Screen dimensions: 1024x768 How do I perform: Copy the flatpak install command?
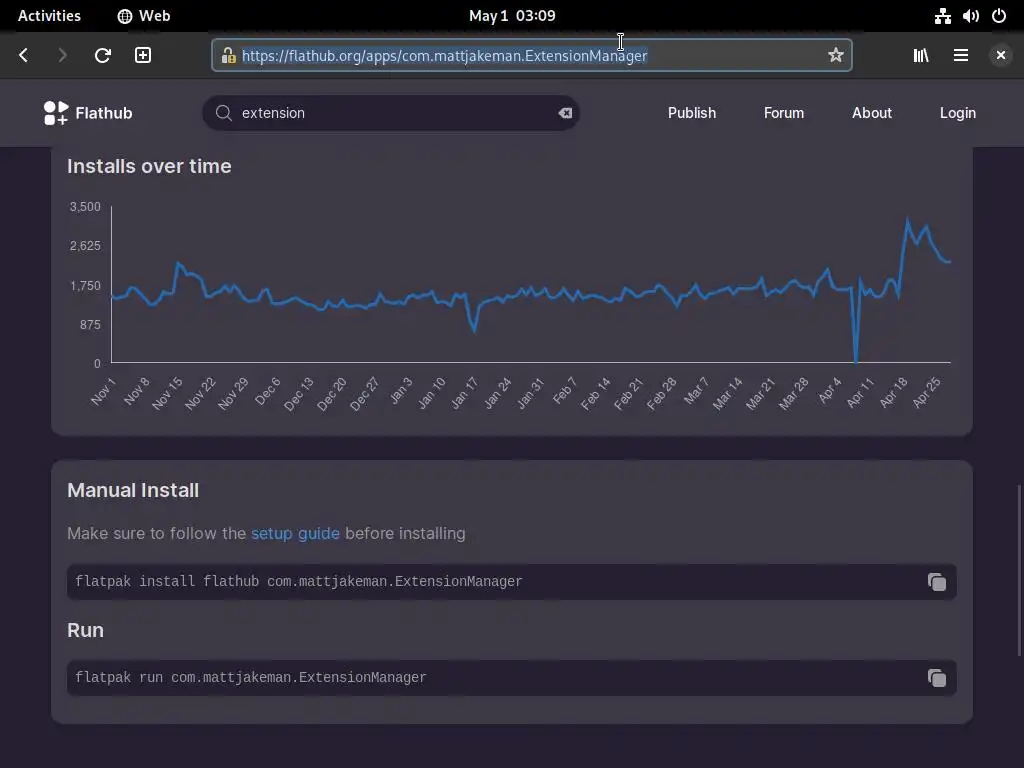(936, 582)
